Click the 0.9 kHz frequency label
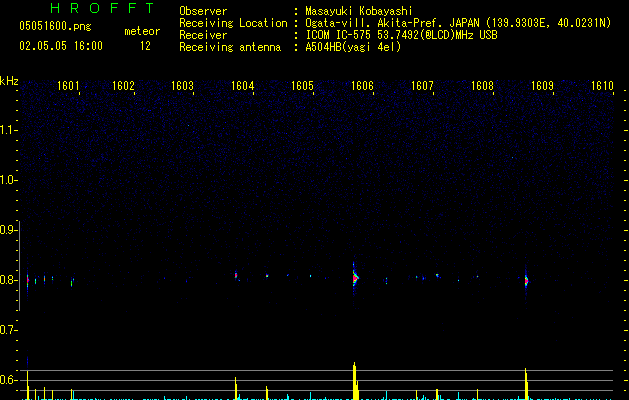The width and height of the screenshot is (629, 400). click(x=8, y=230)
